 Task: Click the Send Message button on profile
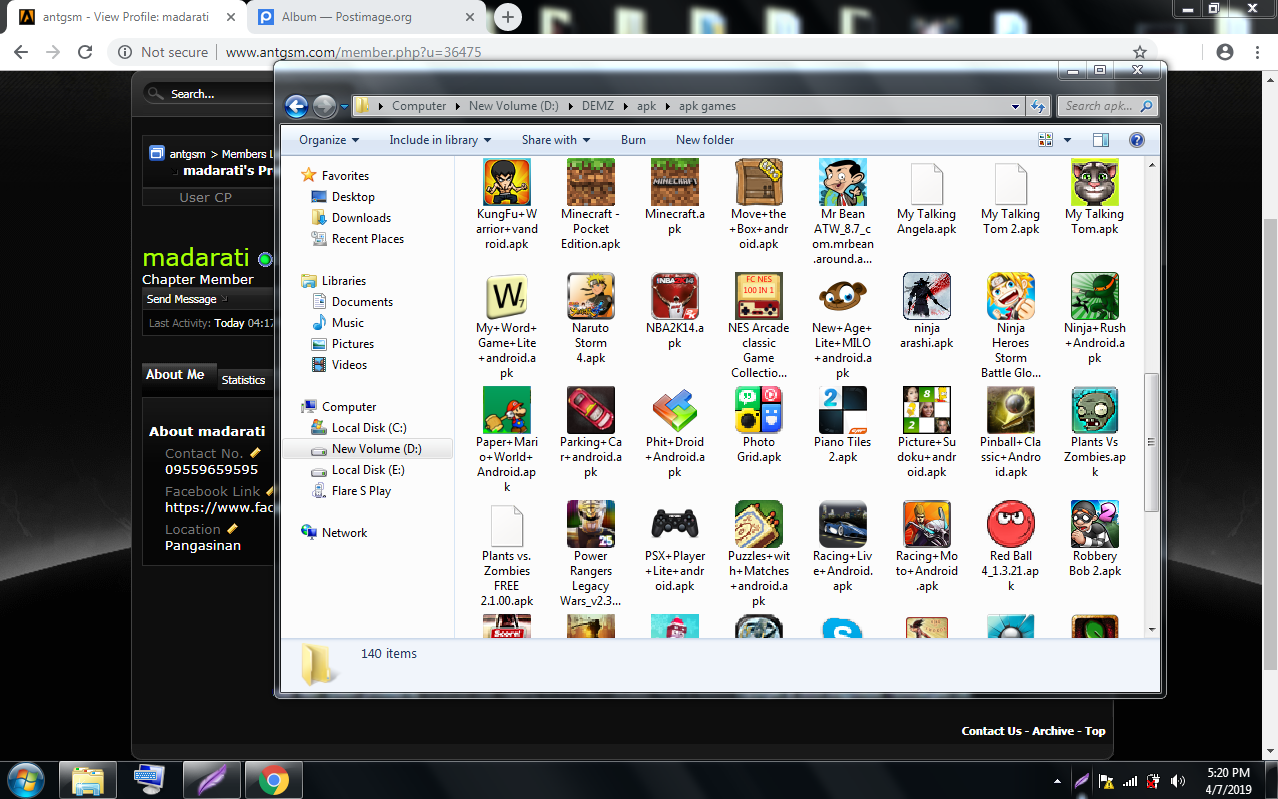(183, 299)
